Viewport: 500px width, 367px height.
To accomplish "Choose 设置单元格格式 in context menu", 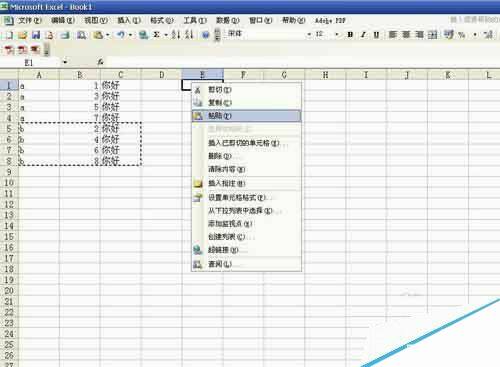I will pyautogui.click(x=247, y=198).
